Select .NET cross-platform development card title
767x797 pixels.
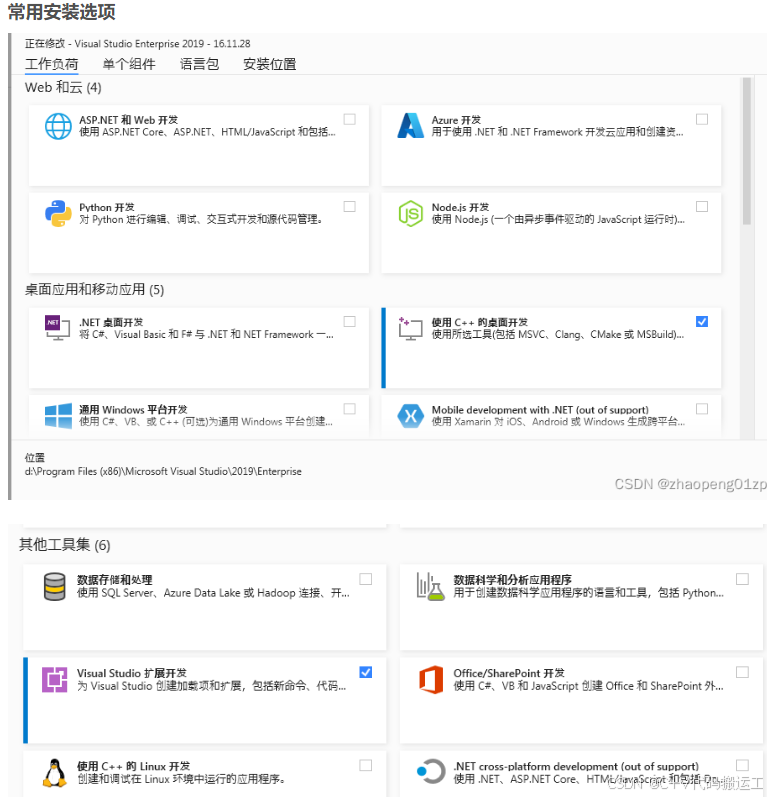[x=576, y=766]
